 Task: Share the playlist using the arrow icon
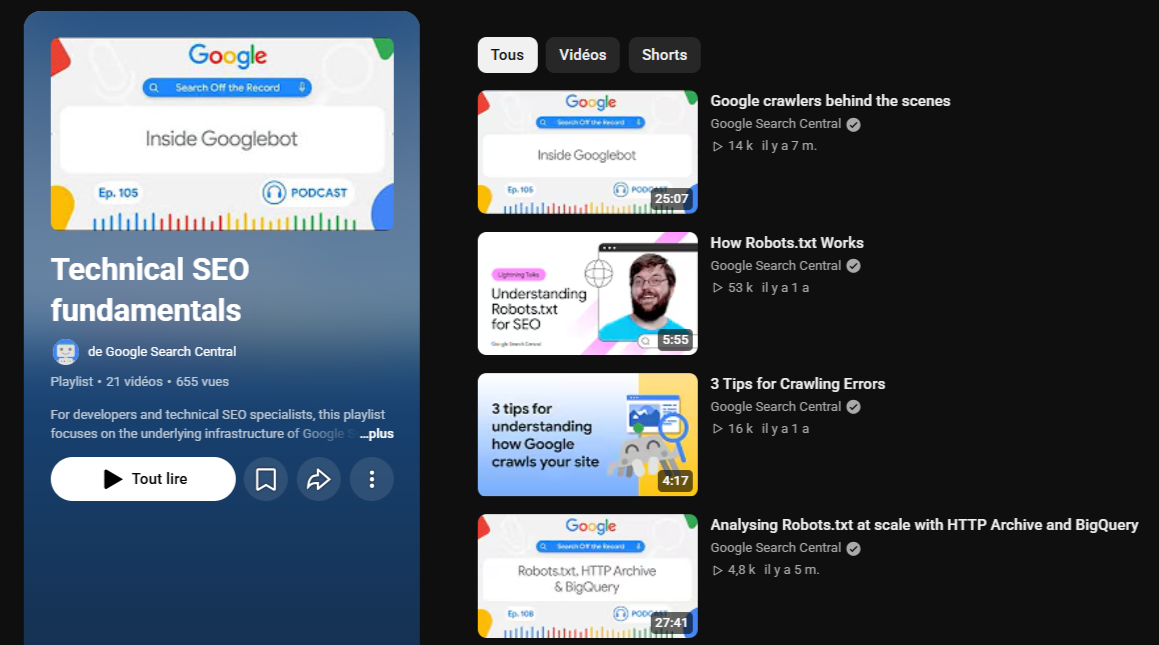(x=319, y=479)
